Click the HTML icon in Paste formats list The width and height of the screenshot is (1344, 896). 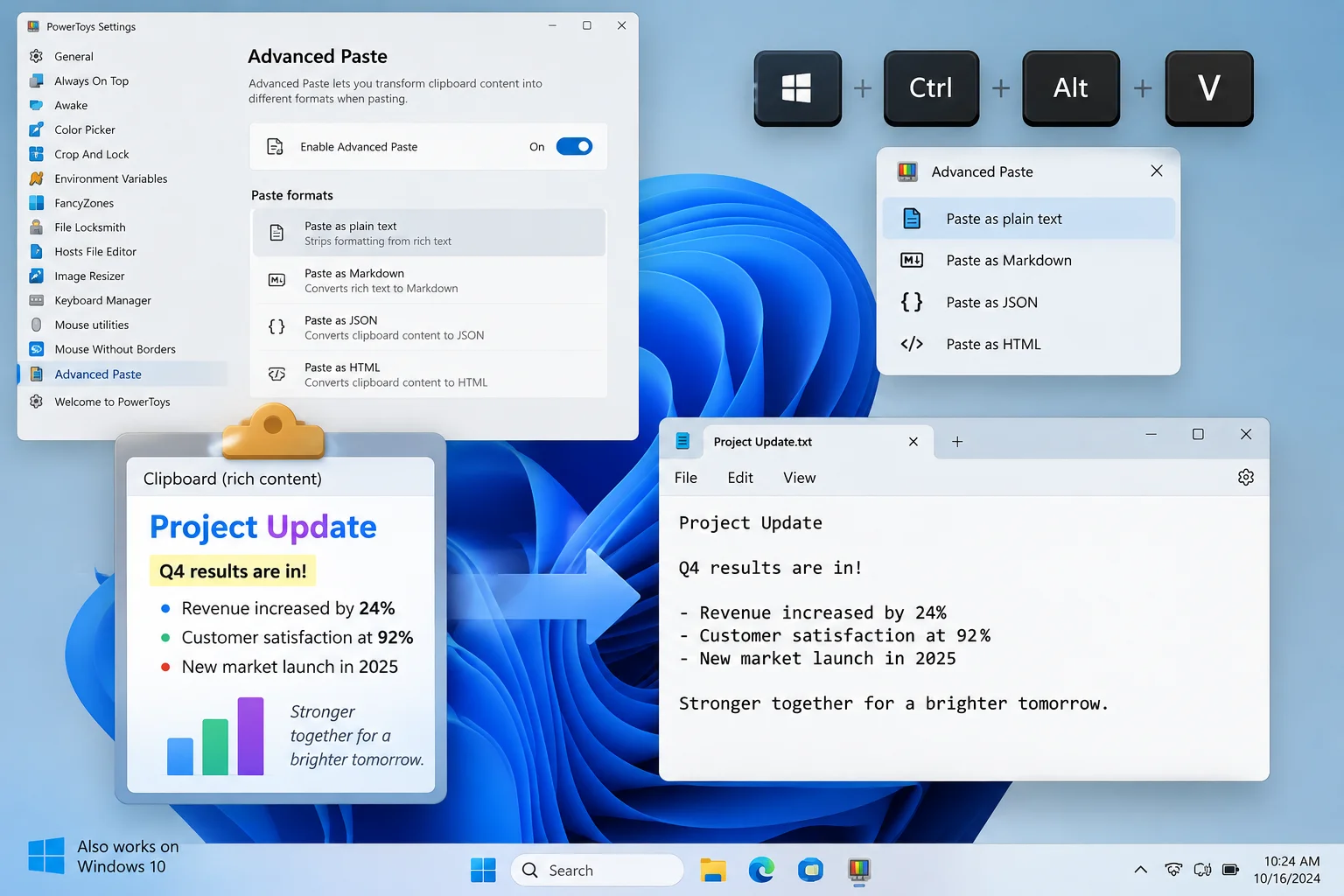click(x=276, y=374)
